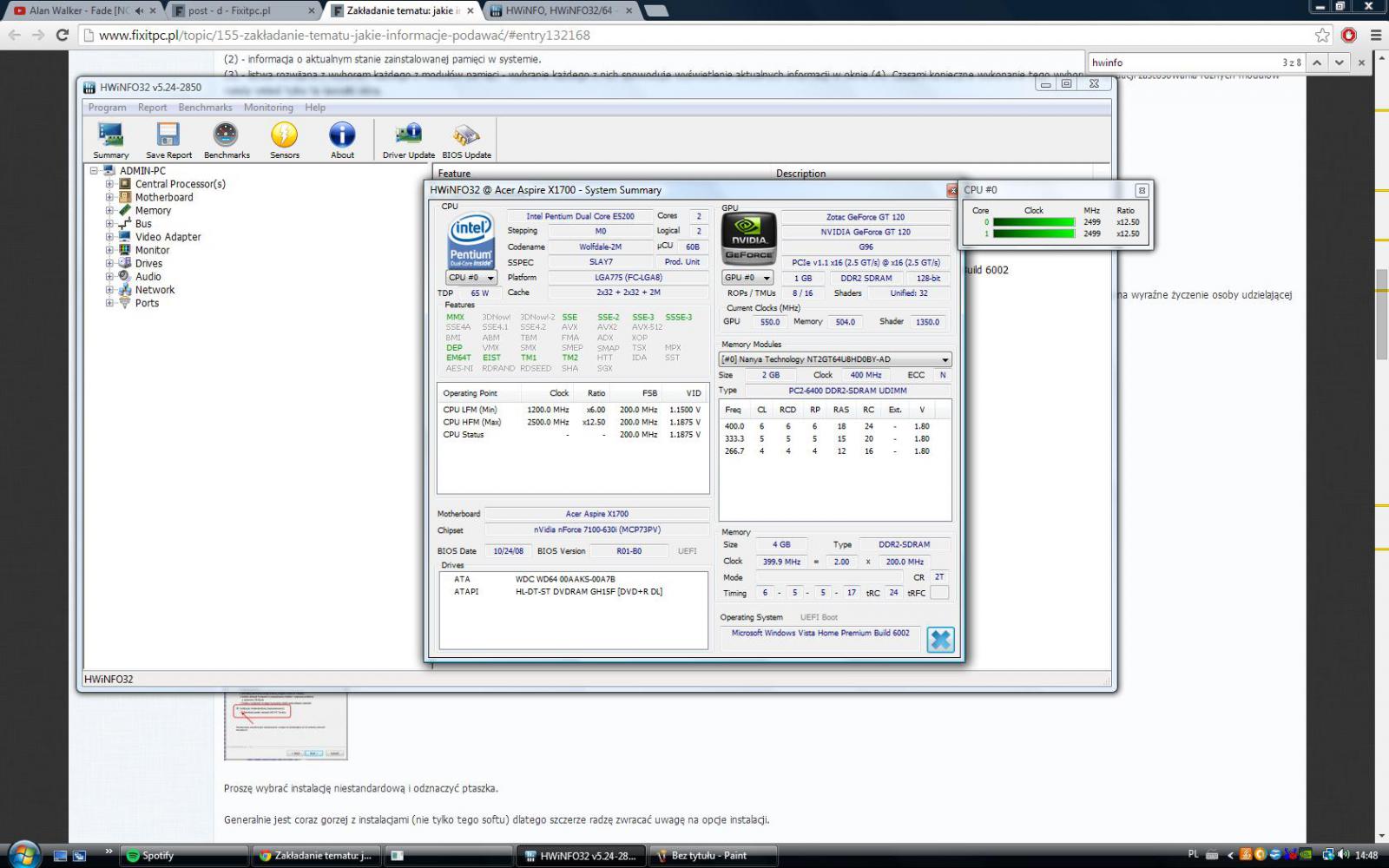This screenshot has height=868, width=1389.
Task: Open the Chrome hamburger menu
Action: (1376, 35)
